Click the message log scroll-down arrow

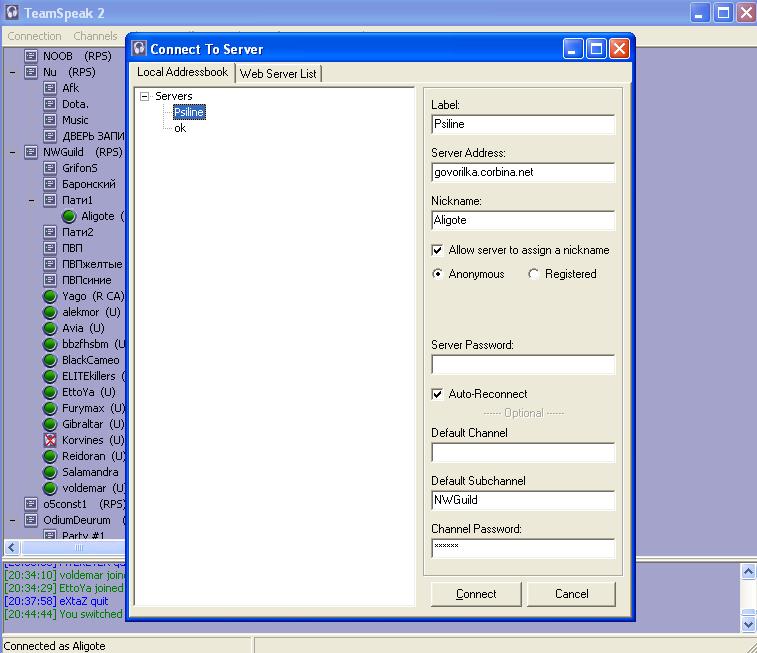coord(748,625)
